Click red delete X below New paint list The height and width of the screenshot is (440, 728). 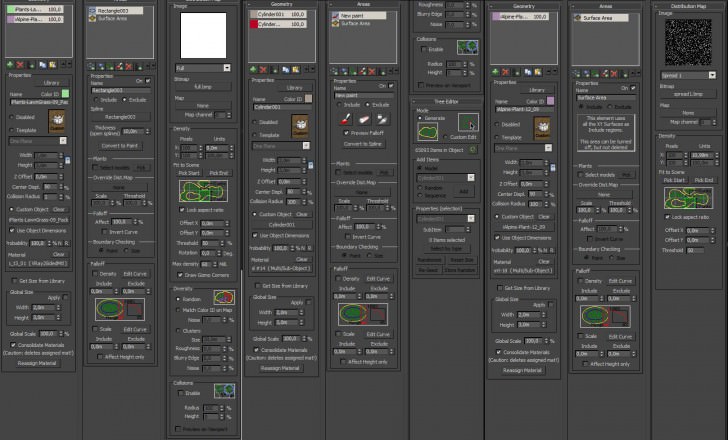[x=371, y=71]
